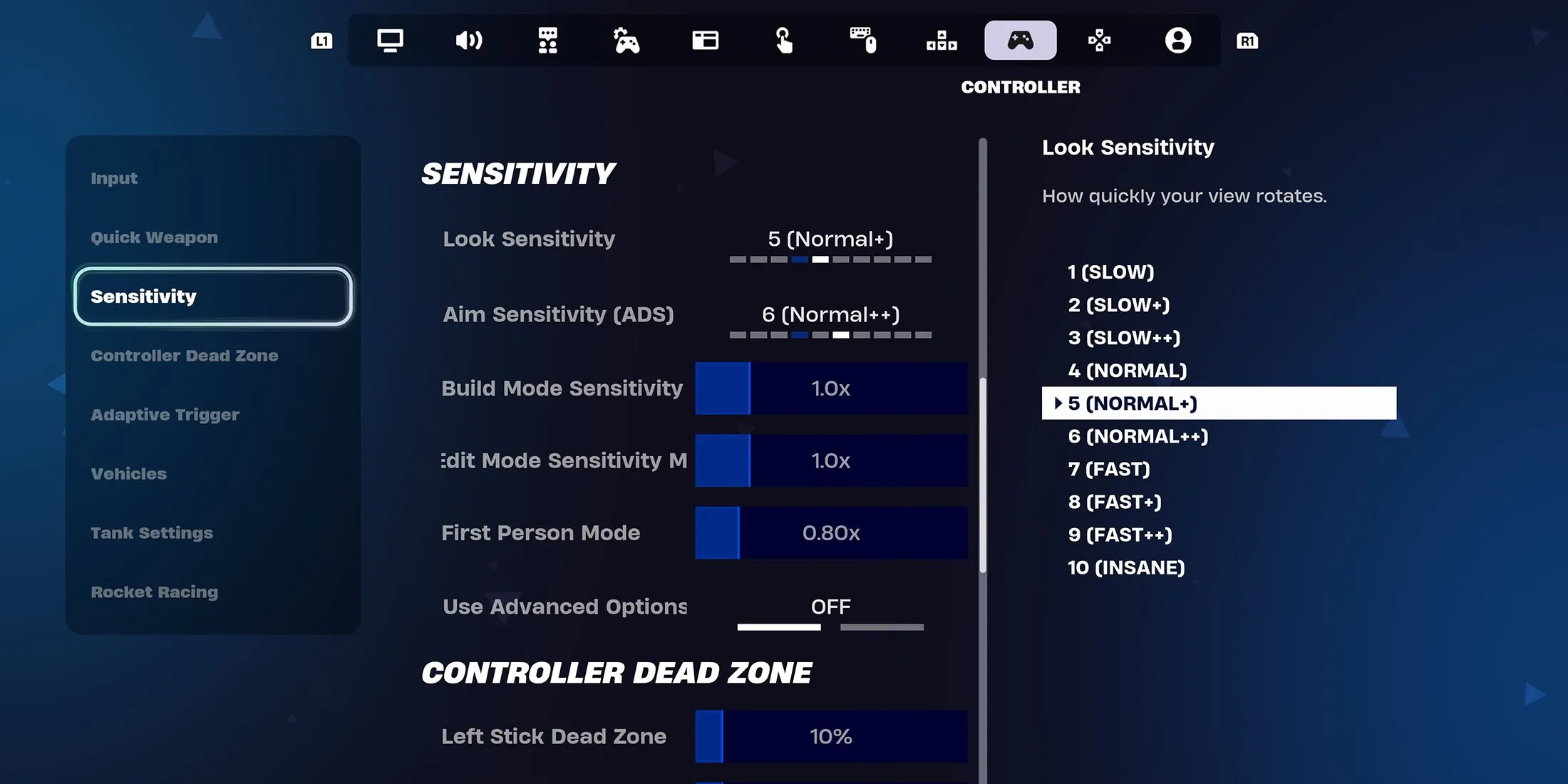Image resolution: width=1568 pixels, height=784 pixels.
Task: Select the Input settings section
Action: [113, 178]
